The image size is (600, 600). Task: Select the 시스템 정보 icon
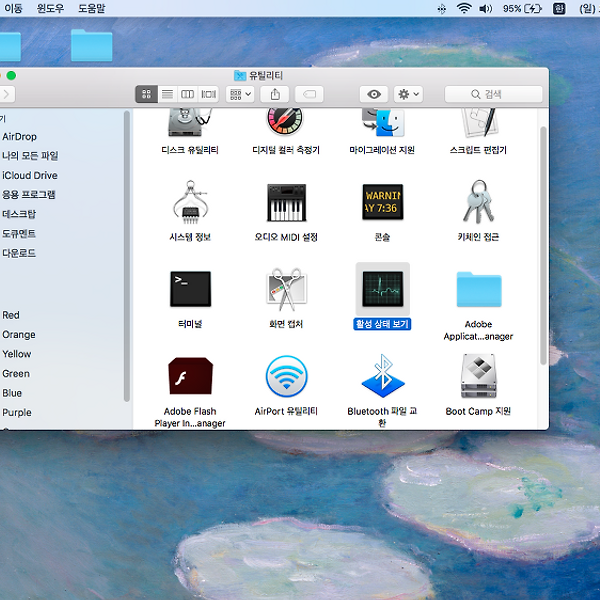tap(190, 203)
